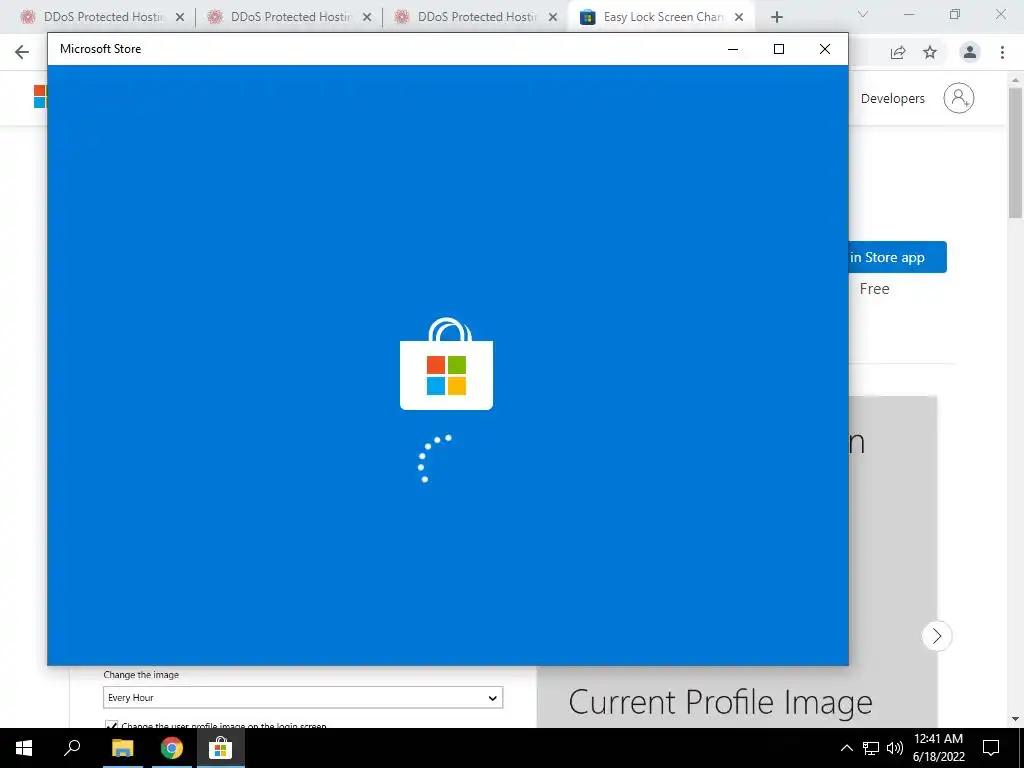Screen dimensions: 1024x768
Task: Open the volume speaker tray icon
Action: click(x=895, y=748)
